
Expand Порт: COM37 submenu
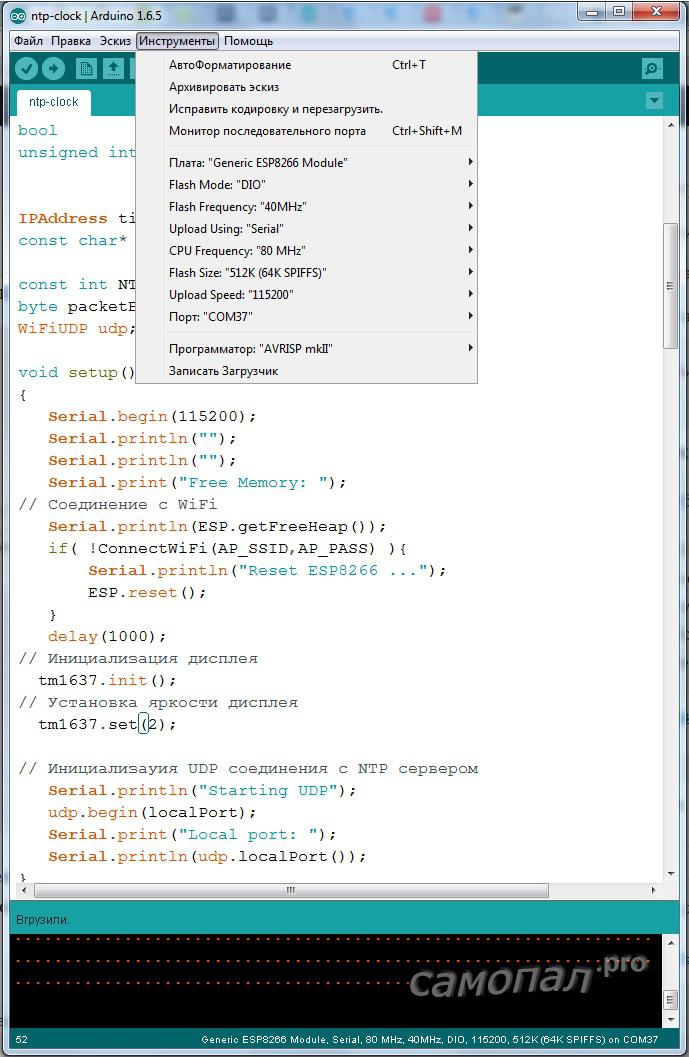click(307, 317)
